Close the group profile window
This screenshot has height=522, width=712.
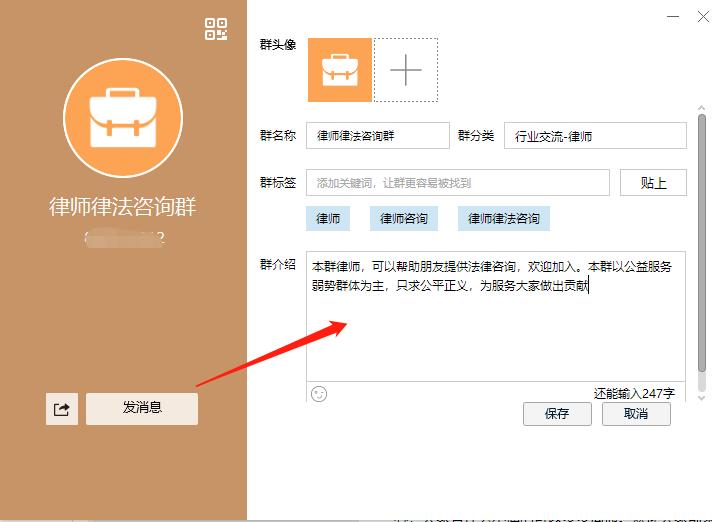(x=703, y=17)
